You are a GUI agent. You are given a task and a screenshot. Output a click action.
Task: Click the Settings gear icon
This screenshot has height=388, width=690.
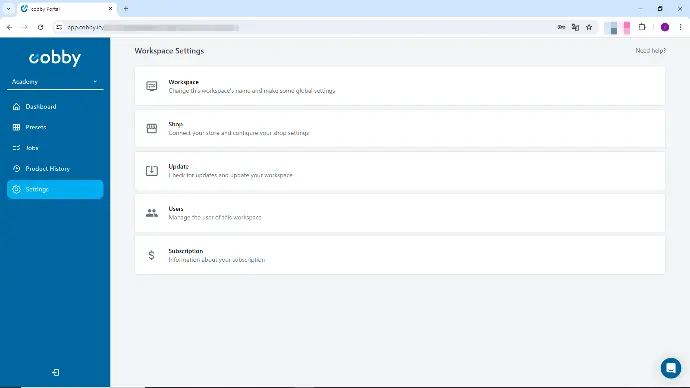[x=16, y=189]
